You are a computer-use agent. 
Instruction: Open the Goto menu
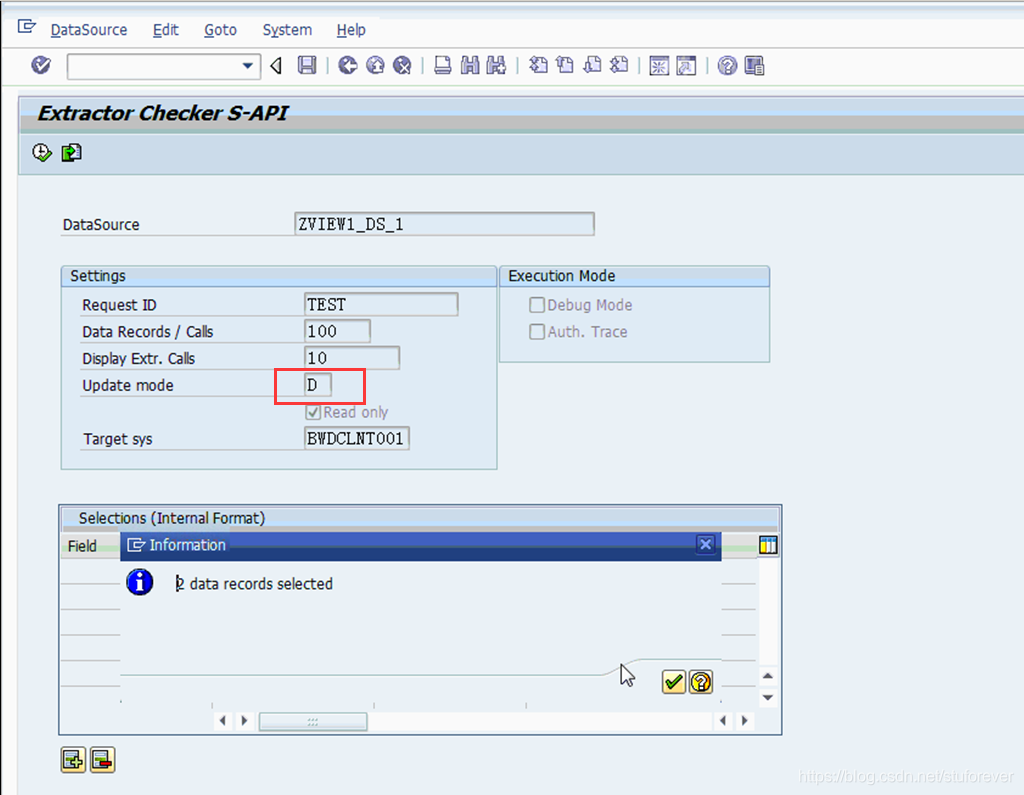(x=220, y=30)
